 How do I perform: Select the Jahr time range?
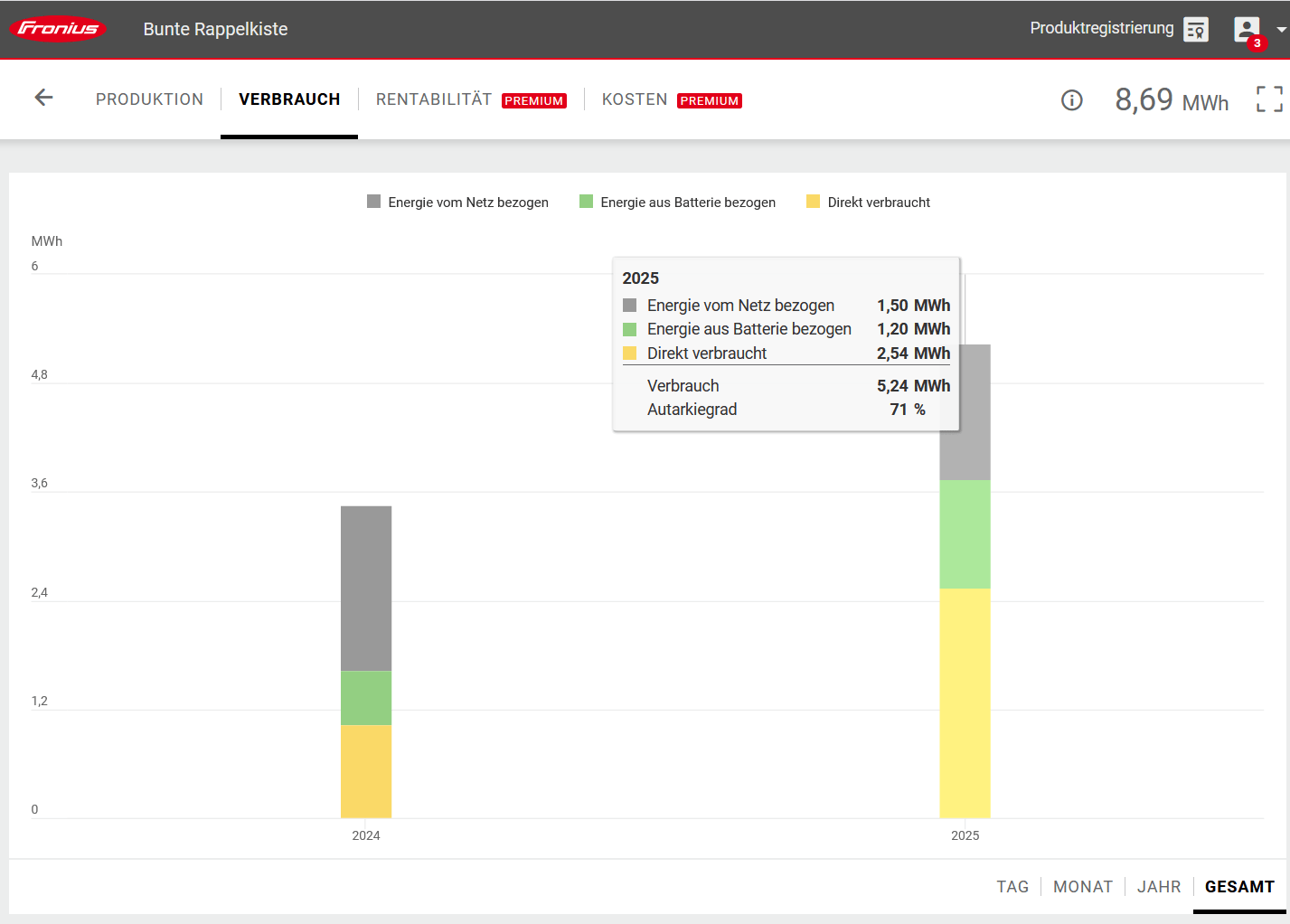click(x=1159, y=887)
